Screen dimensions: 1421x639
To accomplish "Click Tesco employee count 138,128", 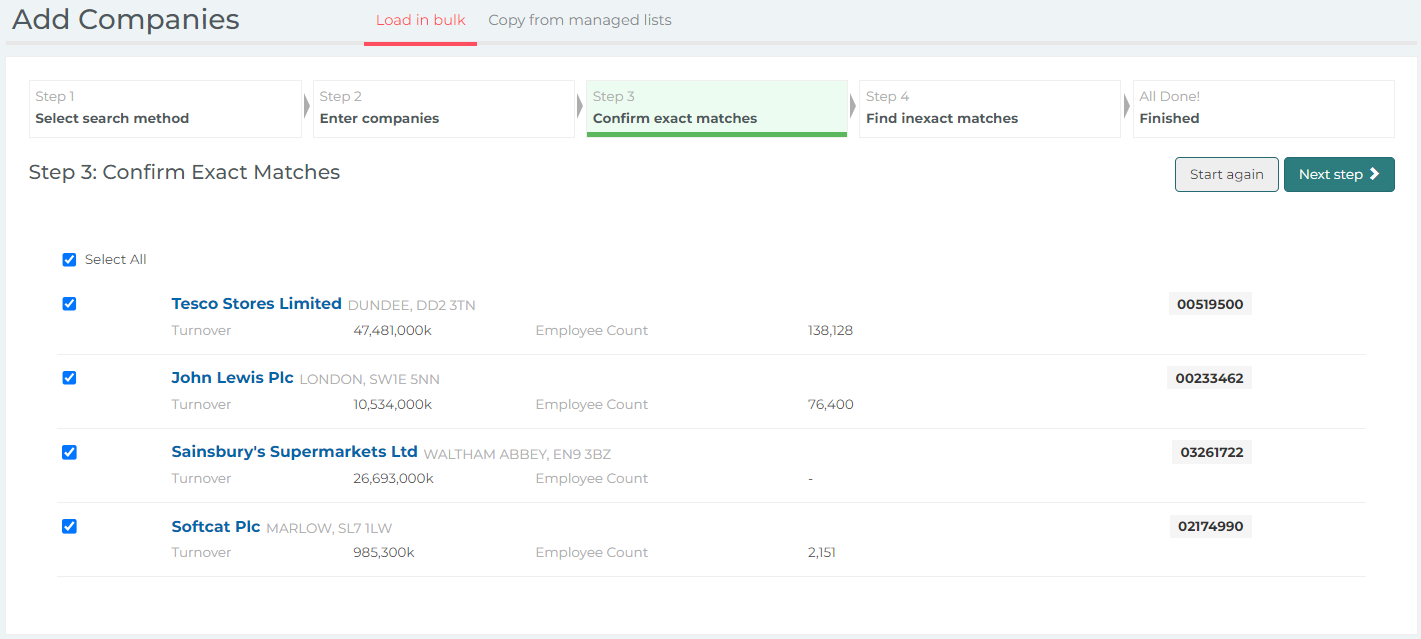I will (830, 330).
